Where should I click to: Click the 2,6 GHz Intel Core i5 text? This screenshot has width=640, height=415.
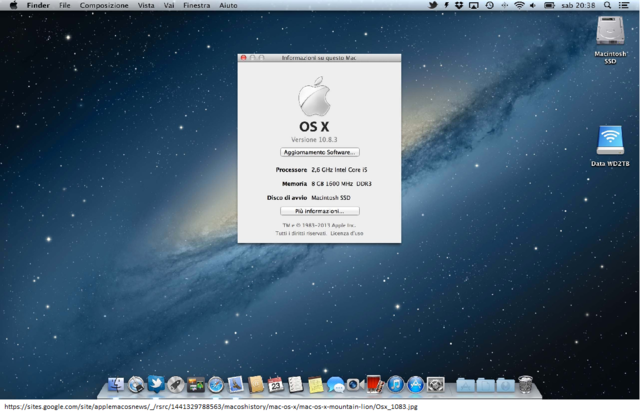(339, 170)
